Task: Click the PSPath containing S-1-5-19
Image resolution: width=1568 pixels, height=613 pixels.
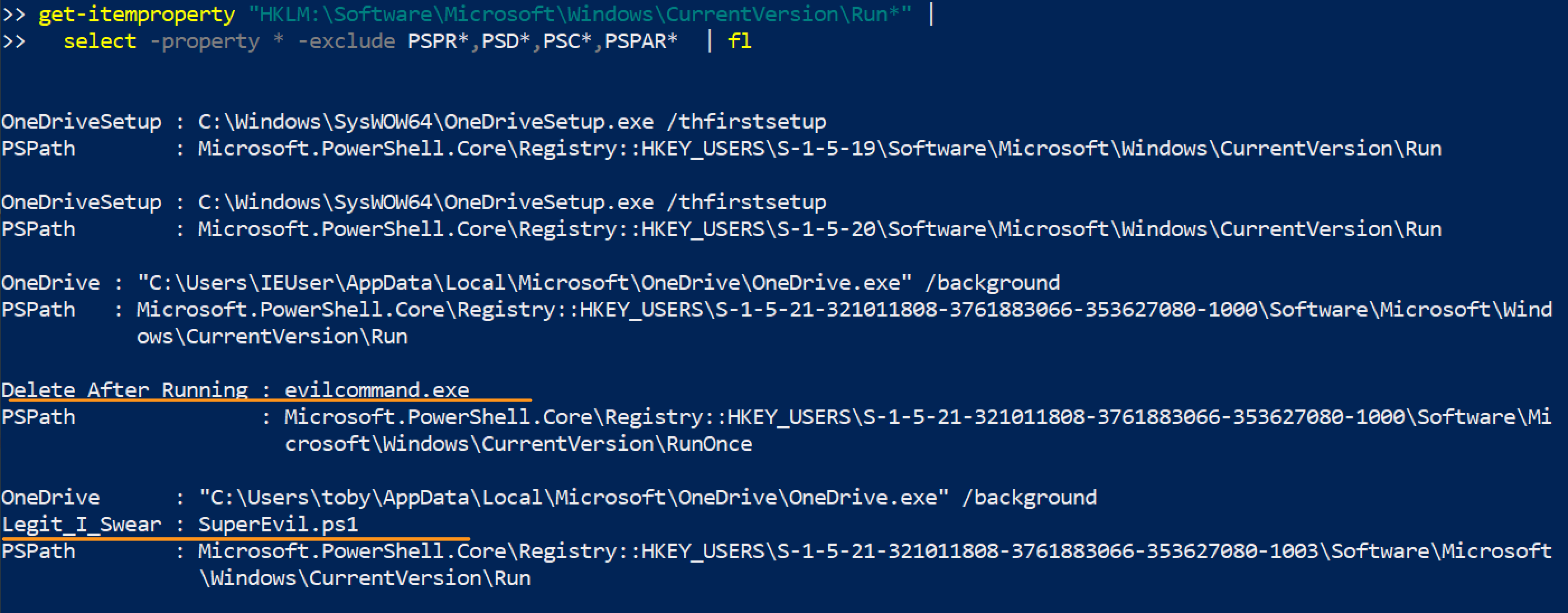Action: click(819, 149)
